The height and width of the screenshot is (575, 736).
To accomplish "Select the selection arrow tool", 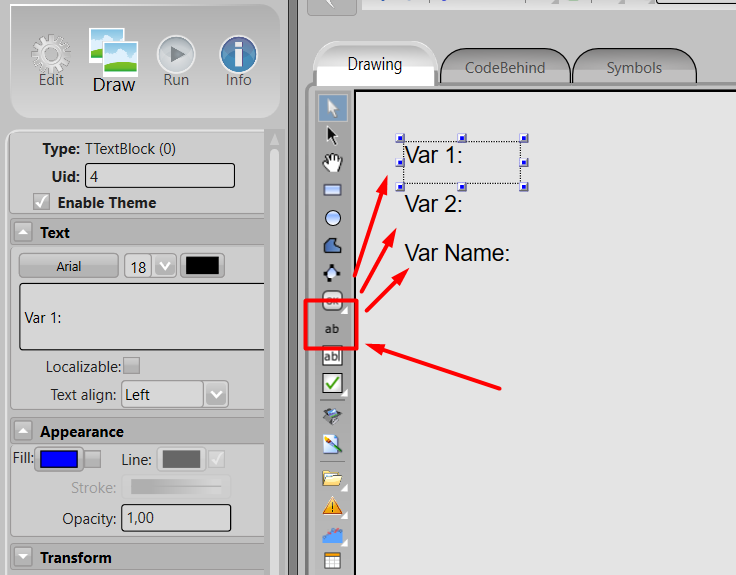I will (x=333, y=108).
